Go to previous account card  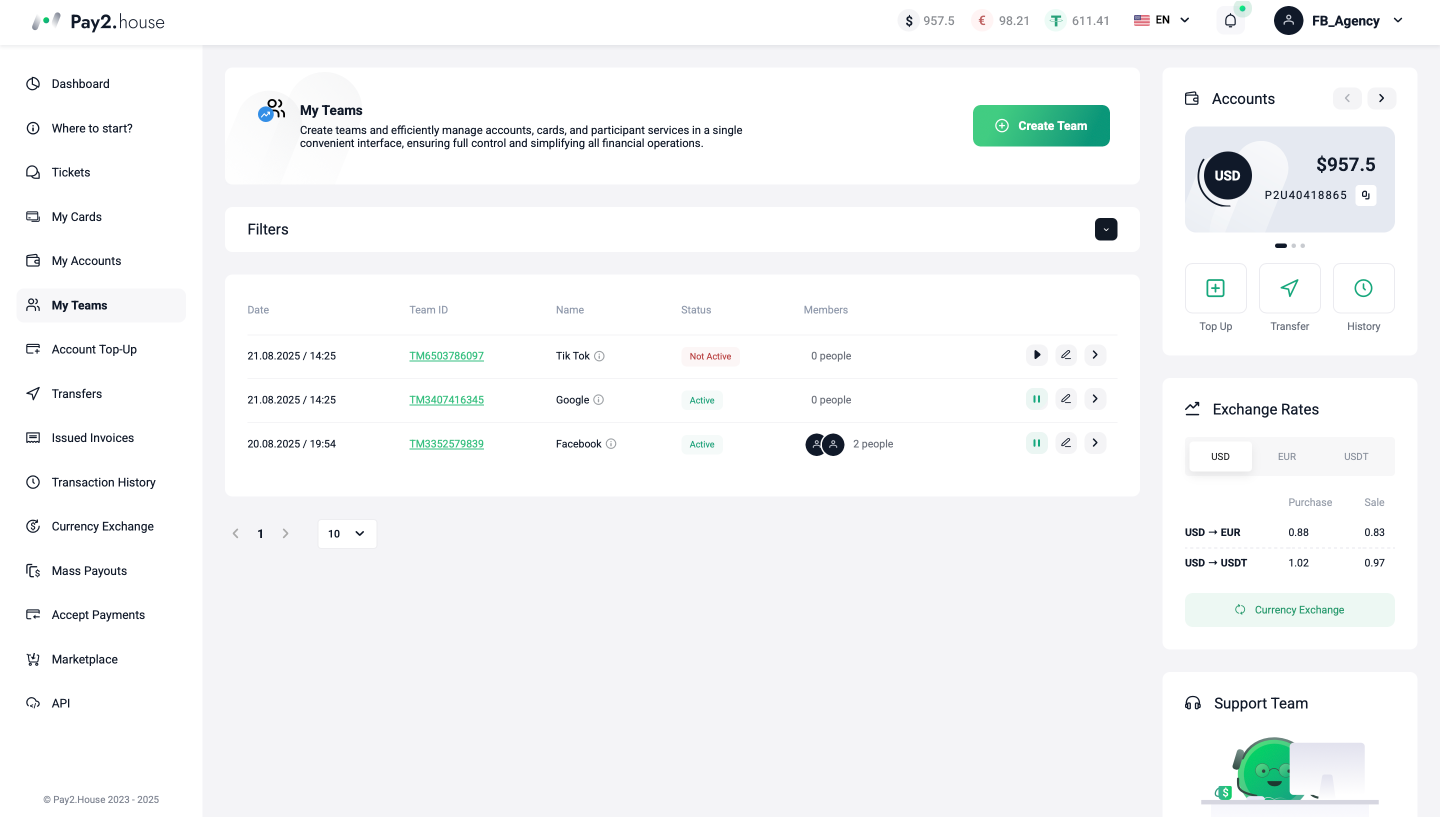click(1347, 98)
